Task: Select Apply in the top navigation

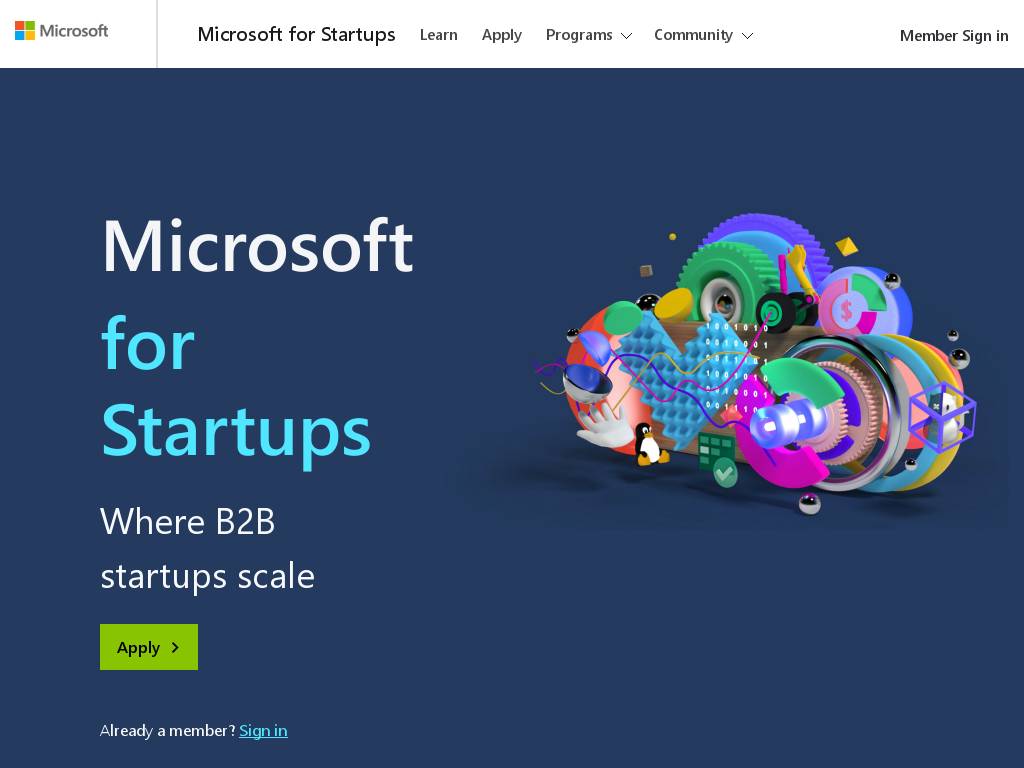Action: pos(501,35)
